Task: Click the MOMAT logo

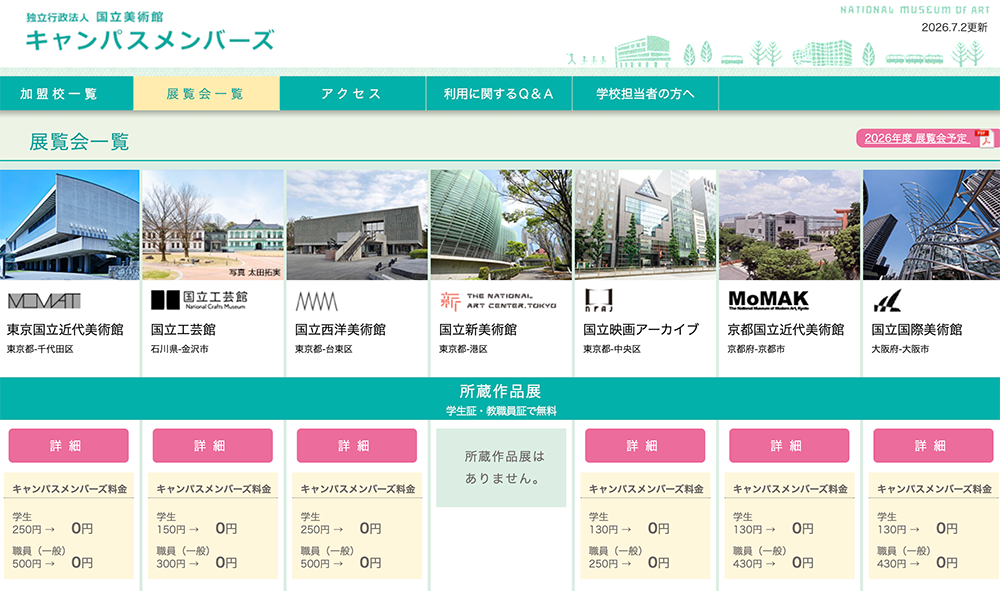Action: [x=44, y=300]
